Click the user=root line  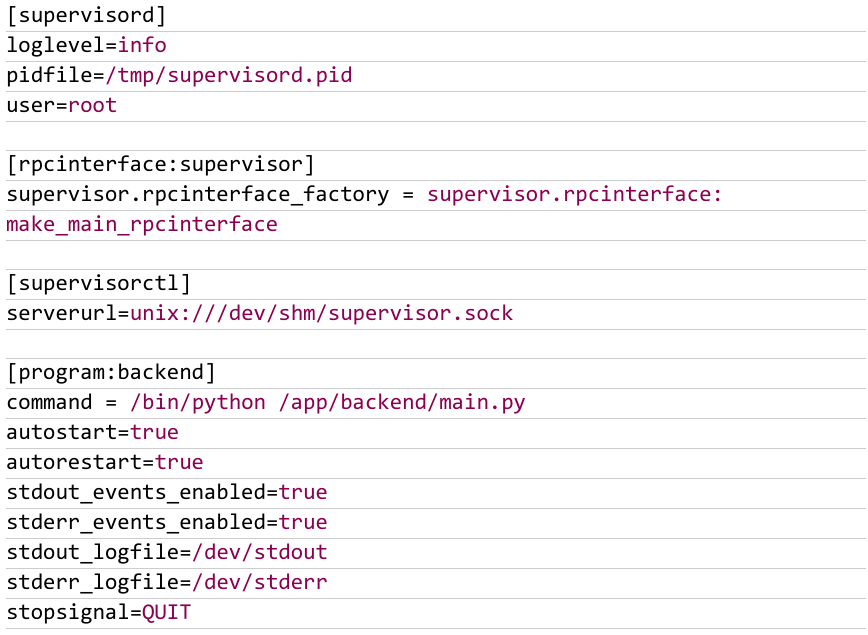pos(61,105)
